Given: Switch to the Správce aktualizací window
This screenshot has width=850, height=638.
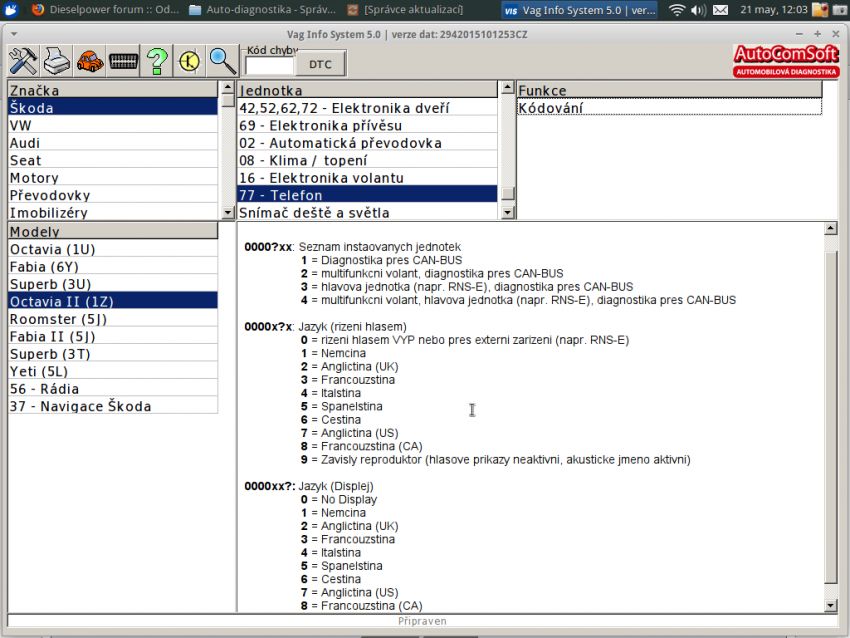Looking at the screenshot, I should (405, 10).
